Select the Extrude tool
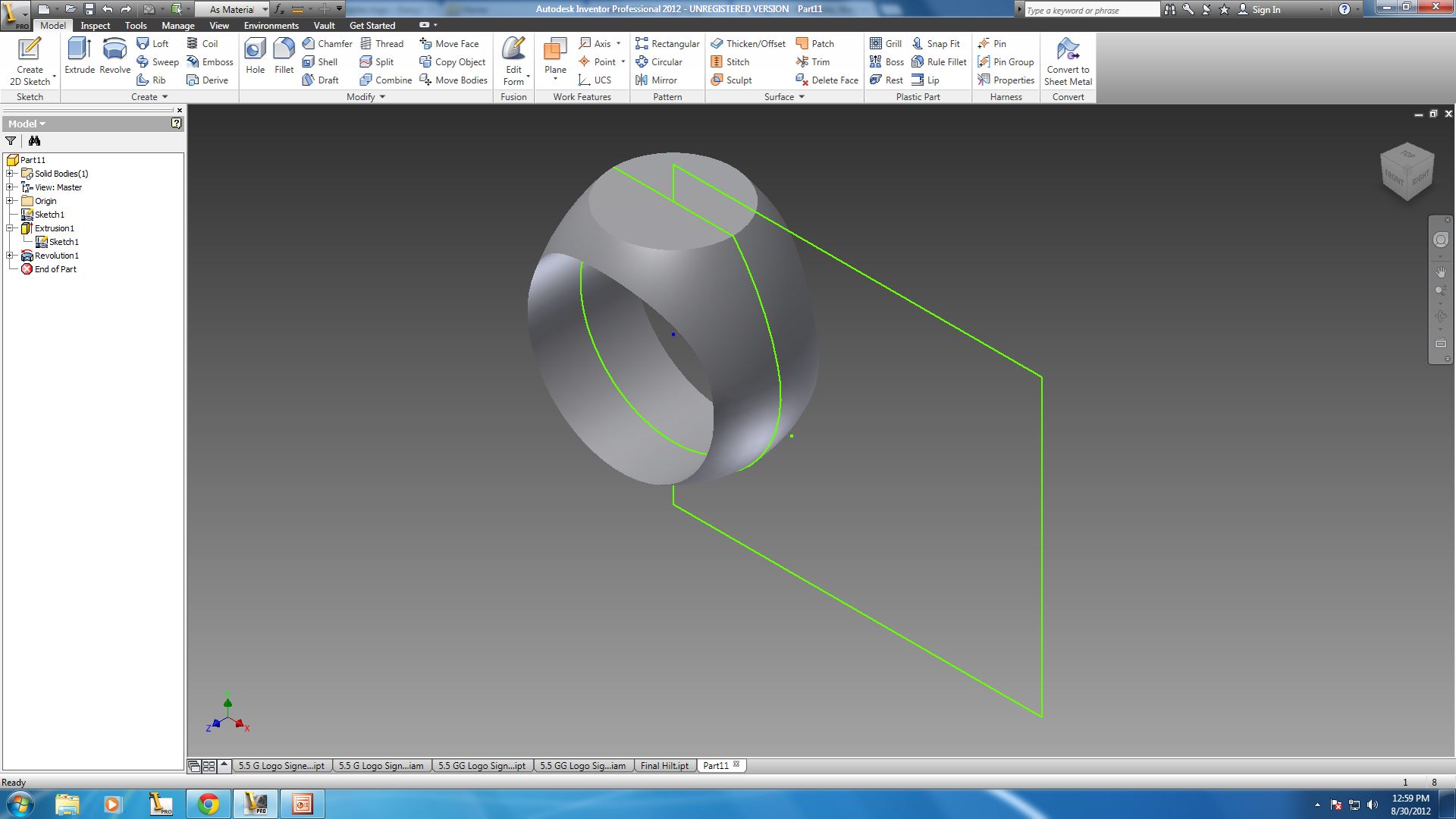 [80, 56]
